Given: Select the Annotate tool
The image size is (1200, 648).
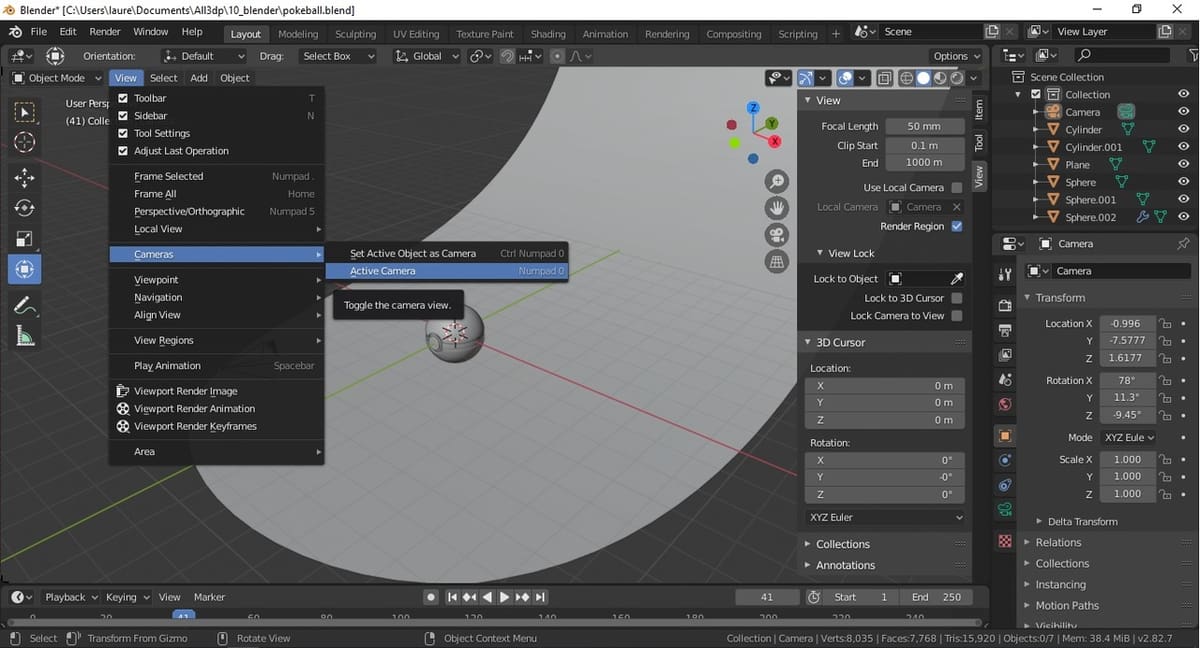Looking at the screenshot, I should point(25,305).
